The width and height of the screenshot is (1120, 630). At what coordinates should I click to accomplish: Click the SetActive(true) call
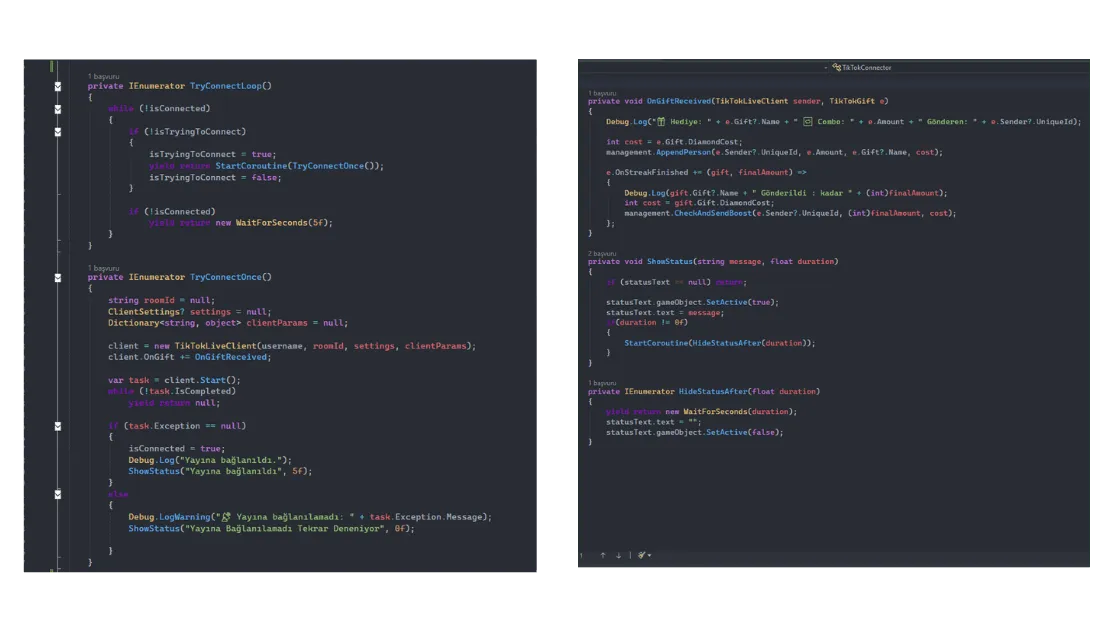pos(742,302)
